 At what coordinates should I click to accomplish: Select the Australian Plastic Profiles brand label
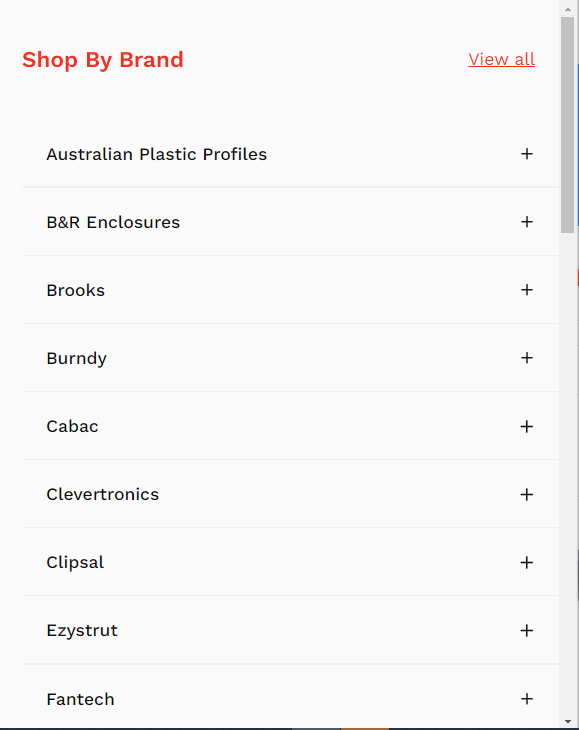(x=156, y=154)
